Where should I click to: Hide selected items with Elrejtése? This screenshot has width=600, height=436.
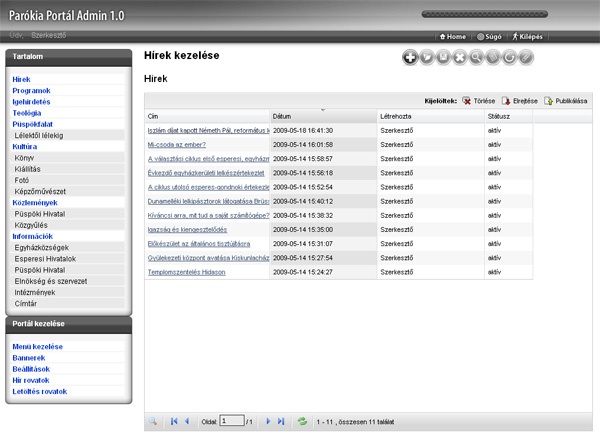pyautogui.click(x=520, y=101)
